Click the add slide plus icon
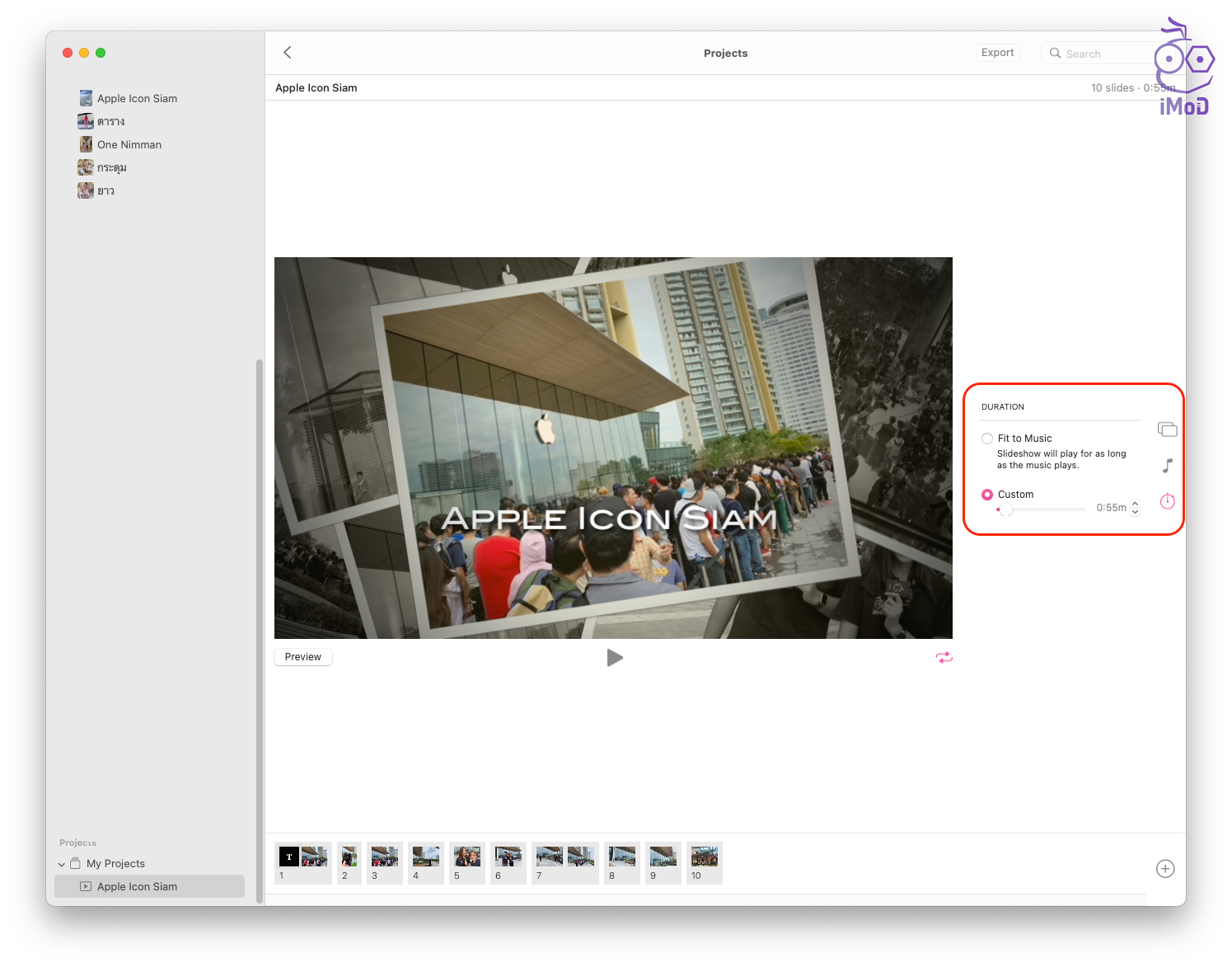 point(1164,869)
